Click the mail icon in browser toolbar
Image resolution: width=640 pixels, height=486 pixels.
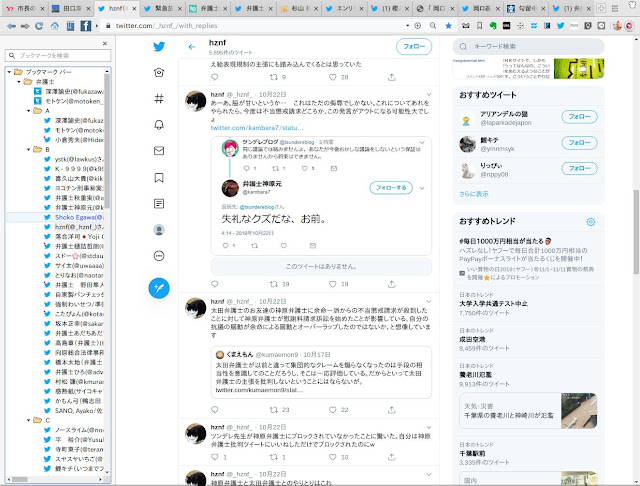coord(466,26)
